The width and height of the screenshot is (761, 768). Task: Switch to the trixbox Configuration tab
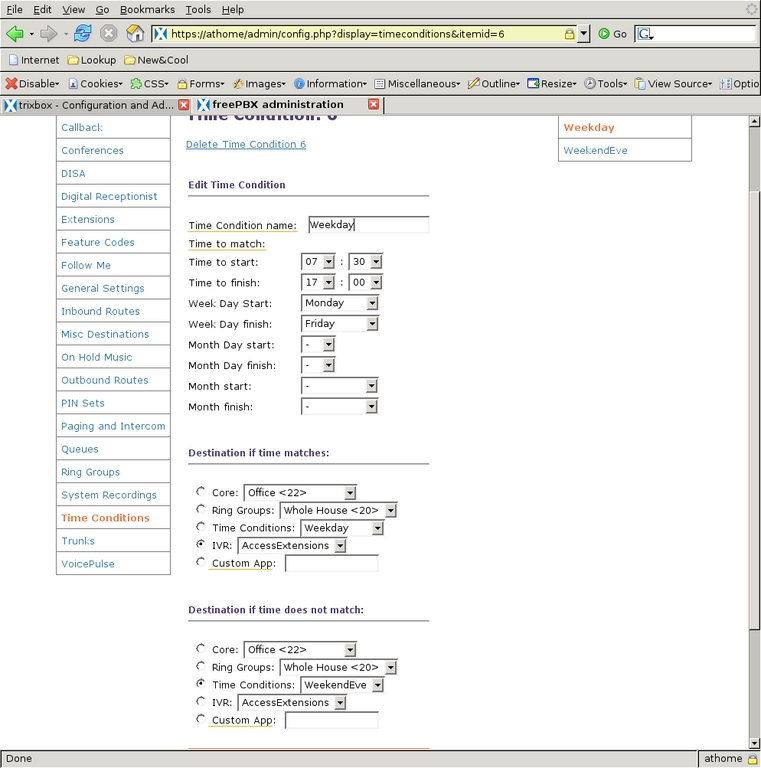90,105
